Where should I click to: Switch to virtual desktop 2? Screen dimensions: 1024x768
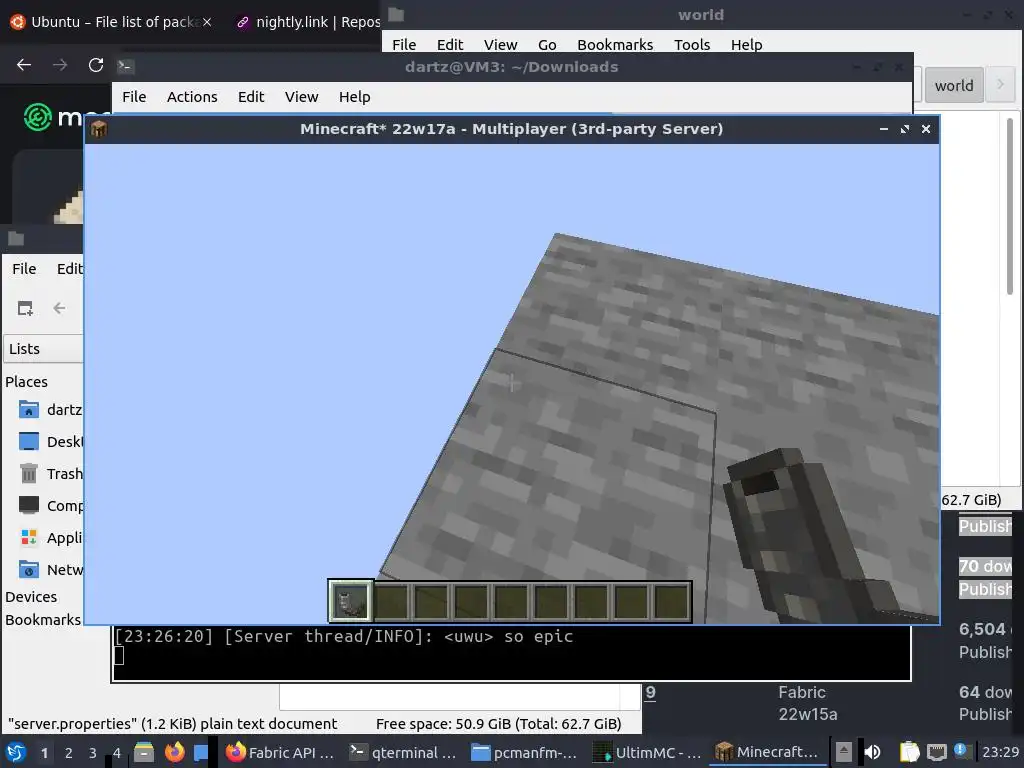(69, 752)
